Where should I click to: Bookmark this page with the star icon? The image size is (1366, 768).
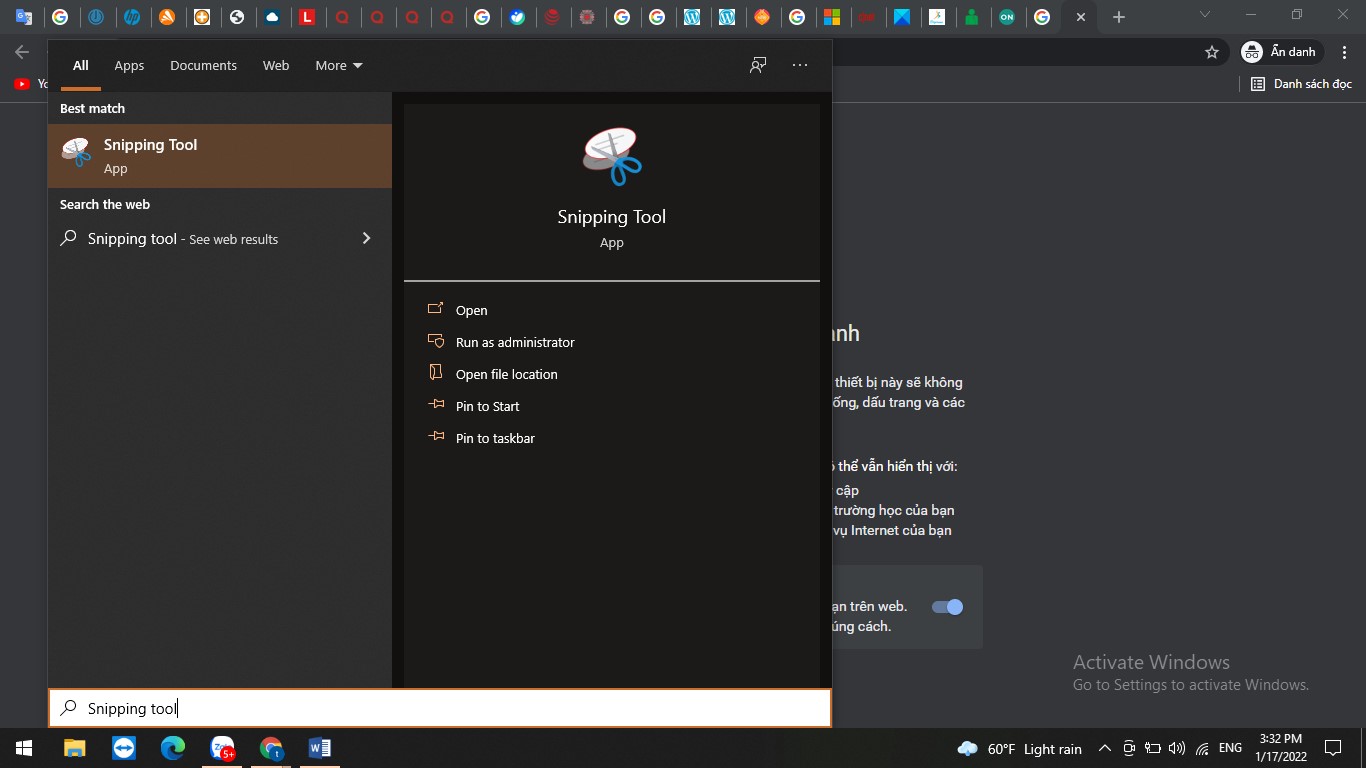pyautogui.click(x=1212, y=52)
